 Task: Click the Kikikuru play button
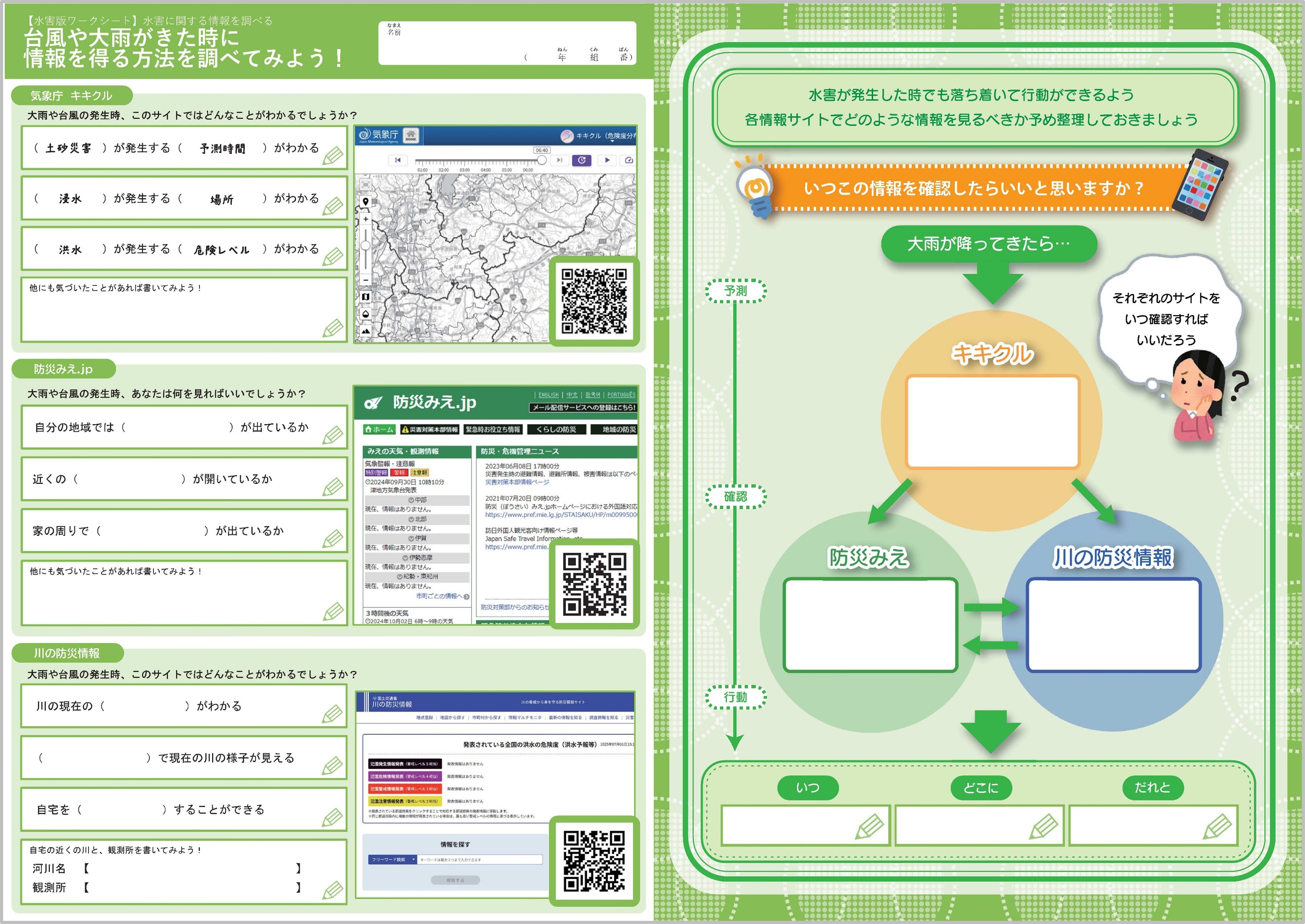click(607, 161)
